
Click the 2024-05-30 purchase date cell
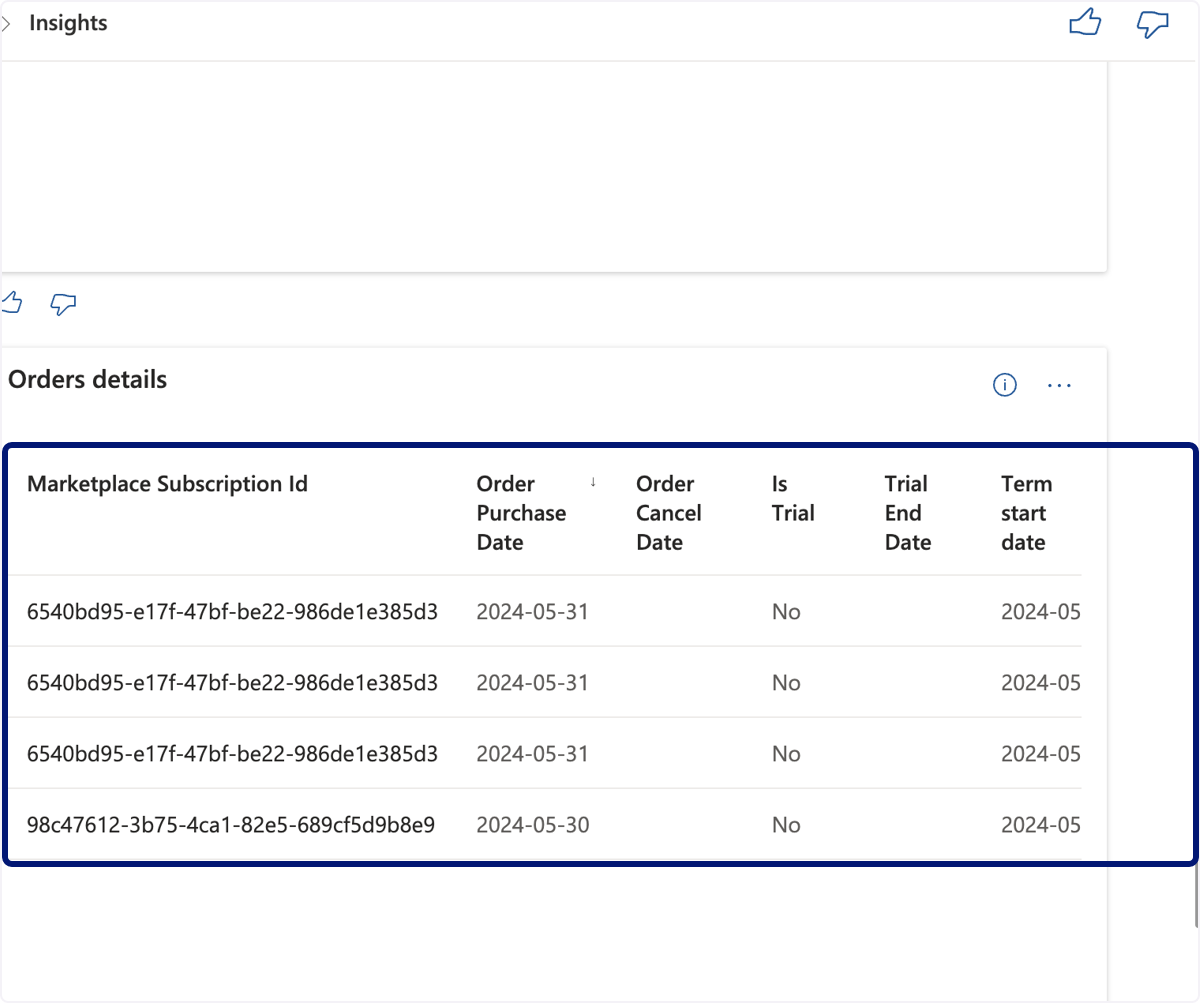pyautogui.click(x=533, y=825)
